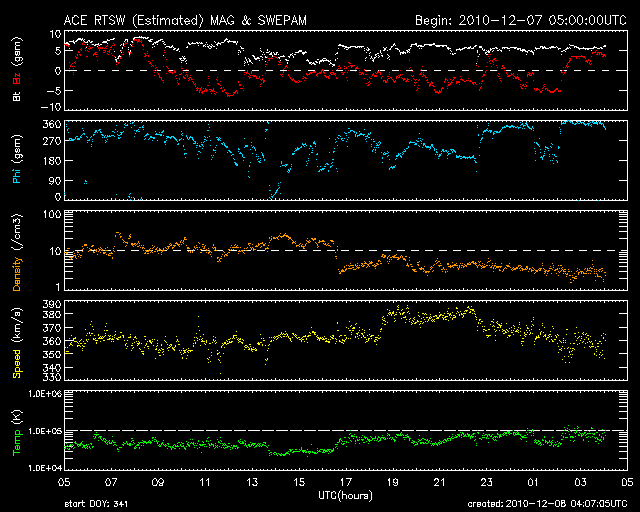Click the '340' tick on Speed axis

[52, 367]
